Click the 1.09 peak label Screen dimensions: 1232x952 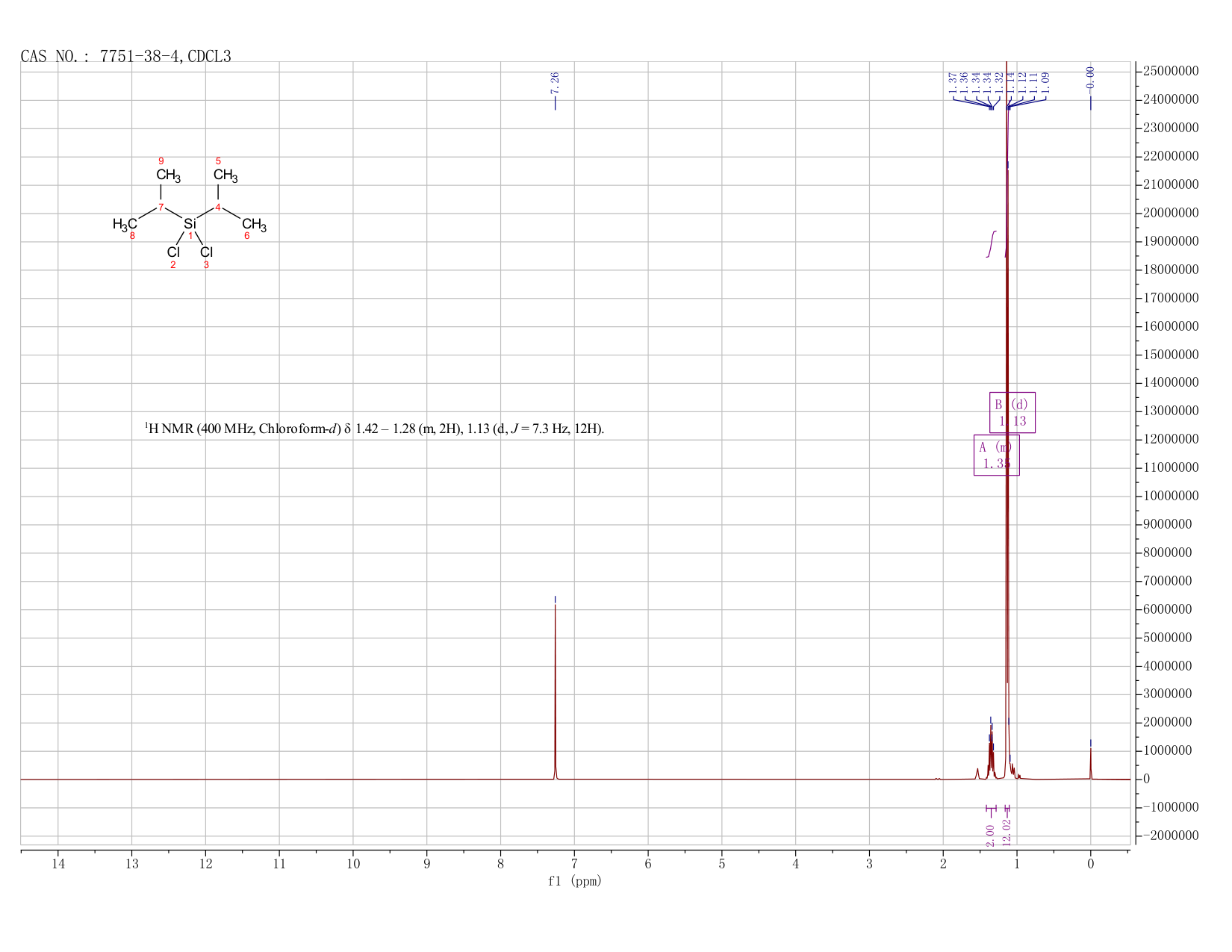click(1045, 83)
